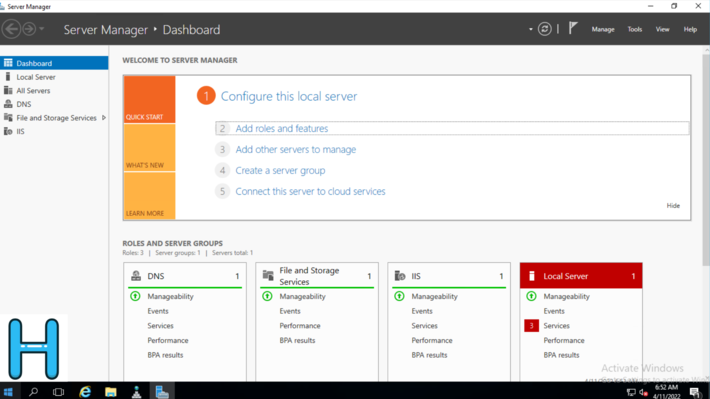
Task: Click Local Server Manageability status icon
Action: (532, 296)
